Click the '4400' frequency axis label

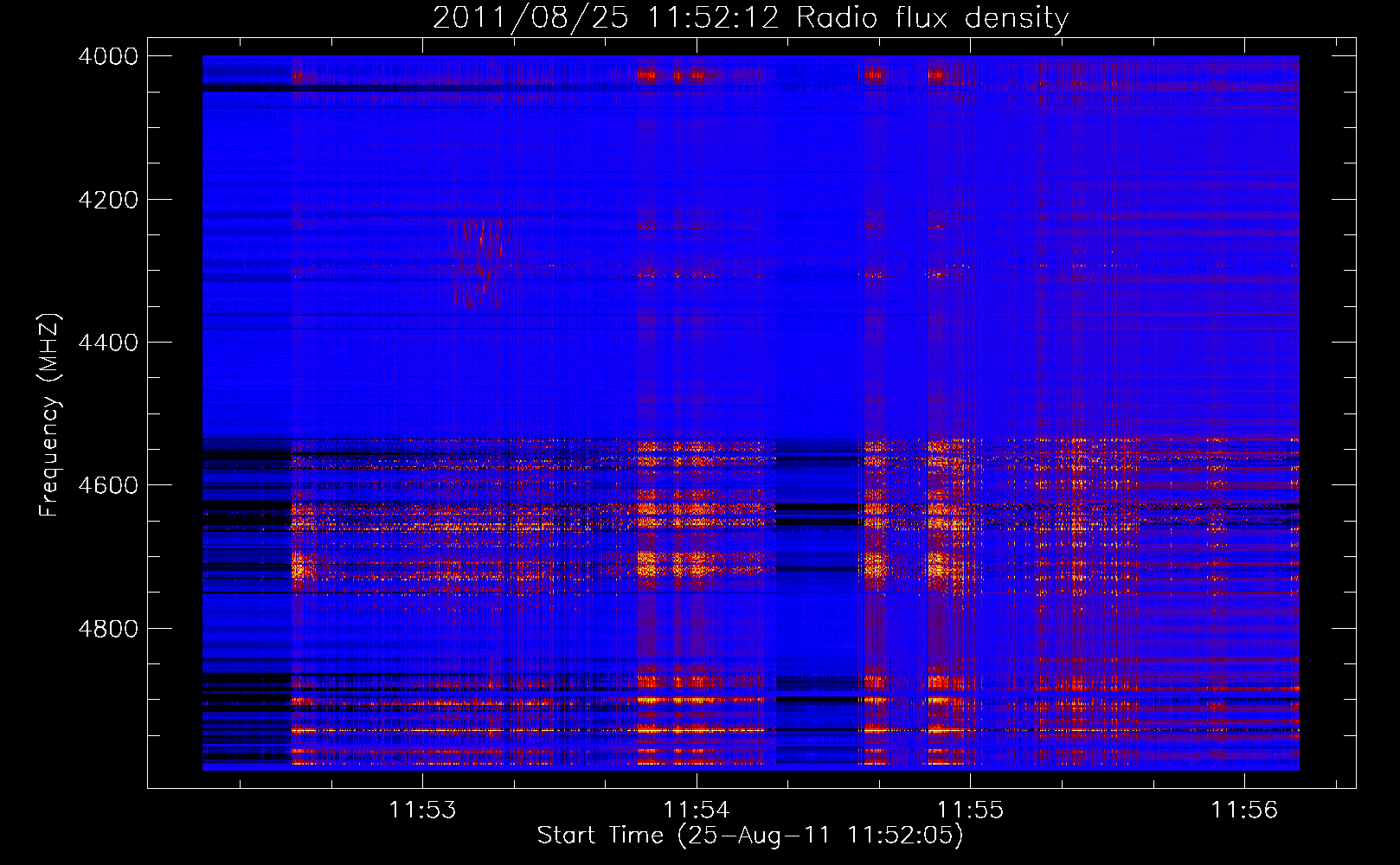click(108, 343)
